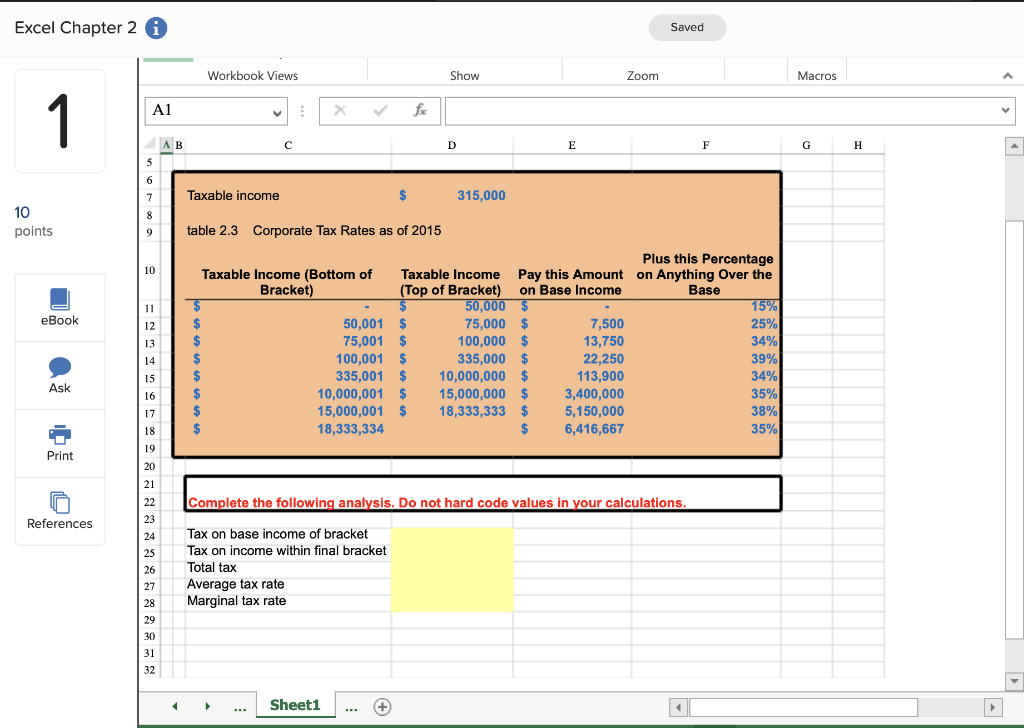1024x728 pixels.
Task: Add a new sheet with the plus icon
Action: pyautogui.click(x=381, y=705)
